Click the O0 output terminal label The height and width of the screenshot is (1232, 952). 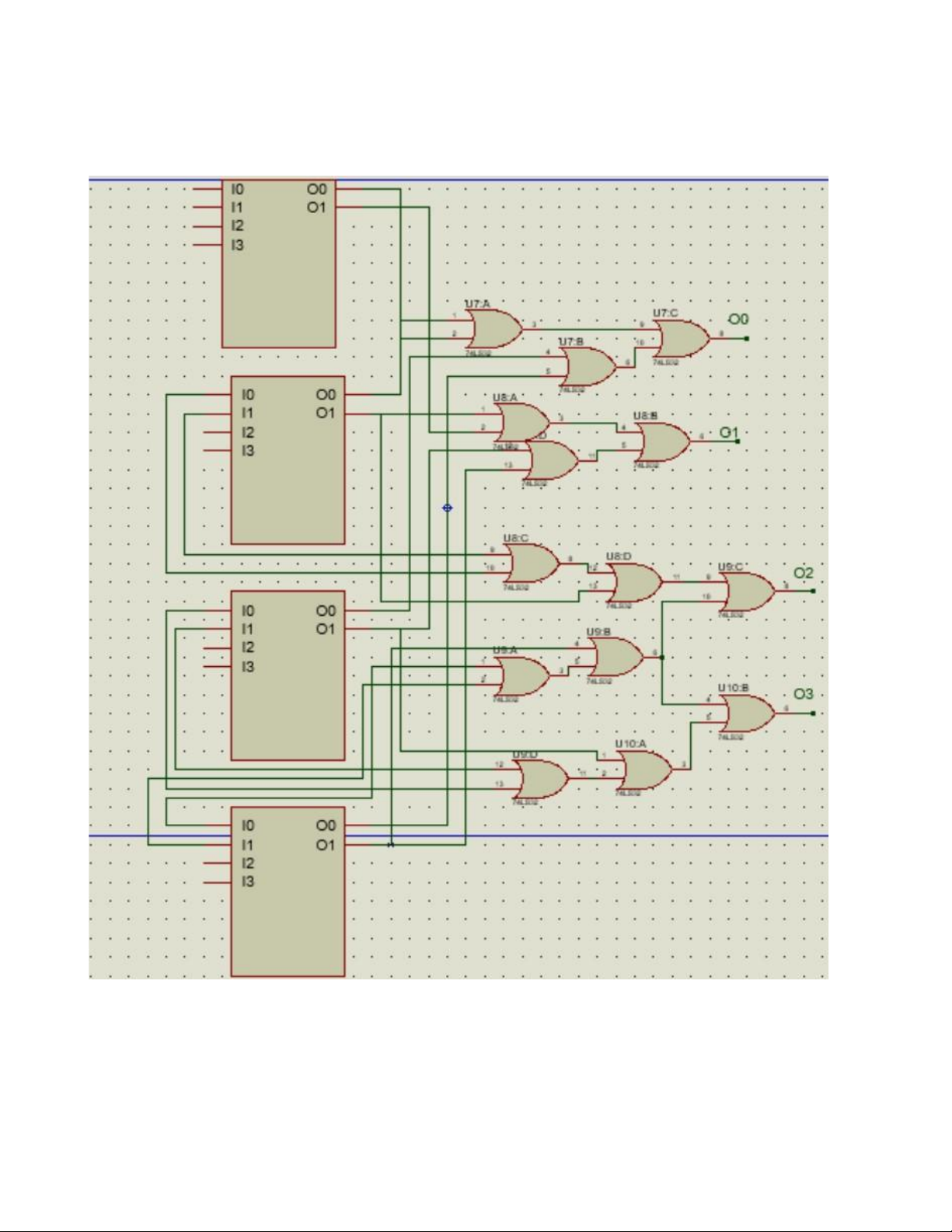point(738,319)
